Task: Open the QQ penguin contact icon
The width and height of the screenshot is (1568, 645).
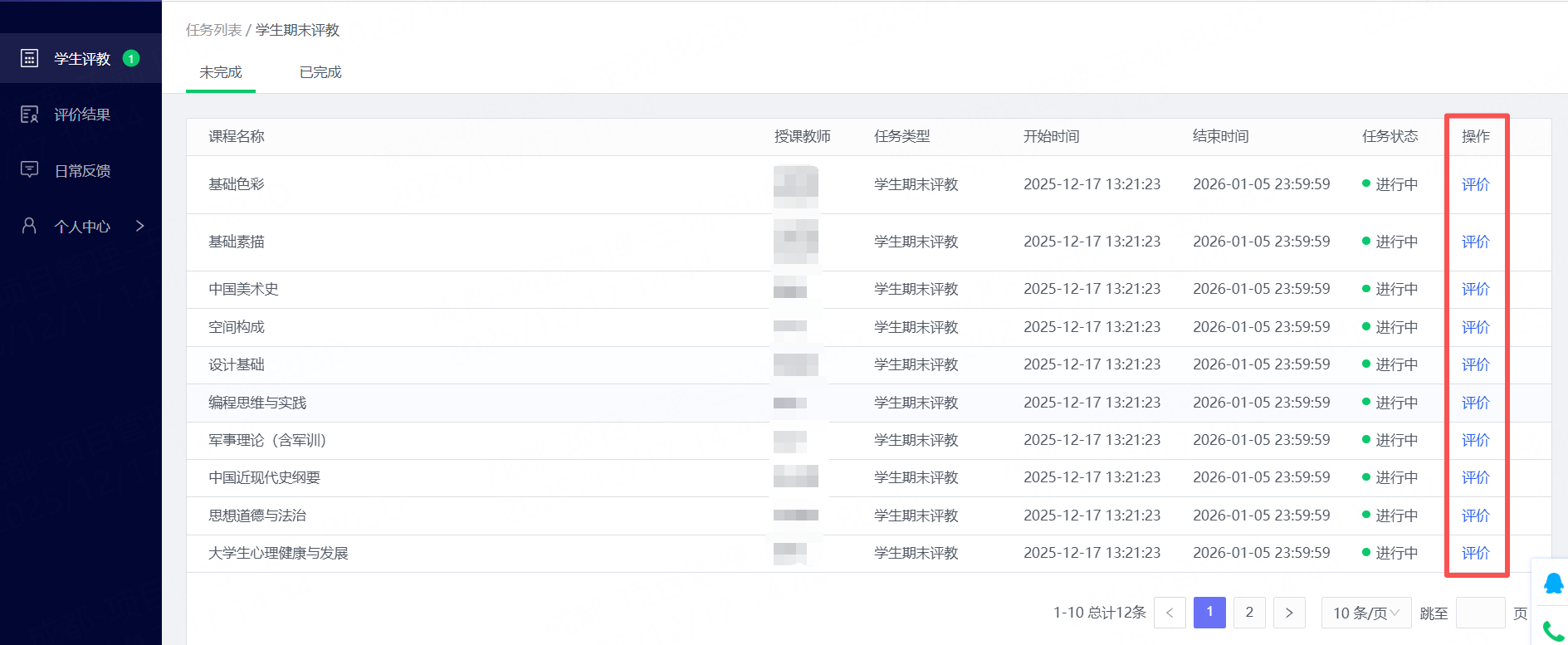Action: click(1553, 583)
